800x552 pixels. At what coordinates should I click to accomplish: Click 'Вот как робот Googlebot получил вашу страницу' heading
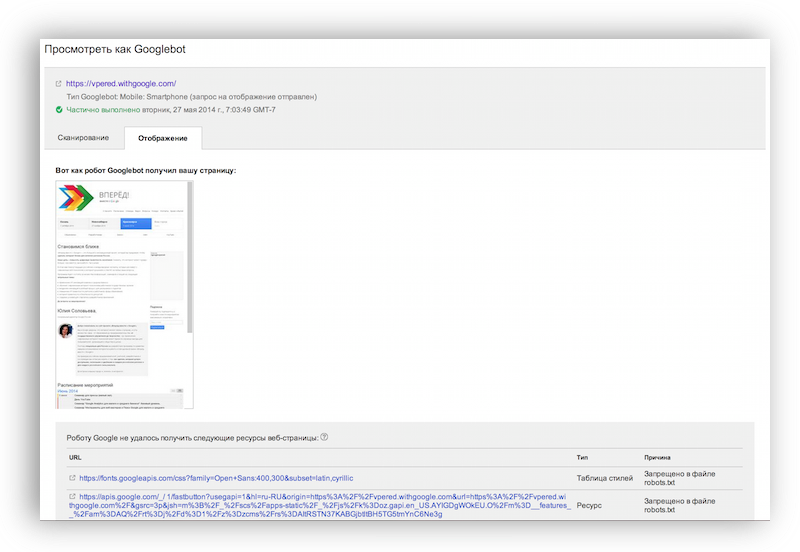[146, 170]
